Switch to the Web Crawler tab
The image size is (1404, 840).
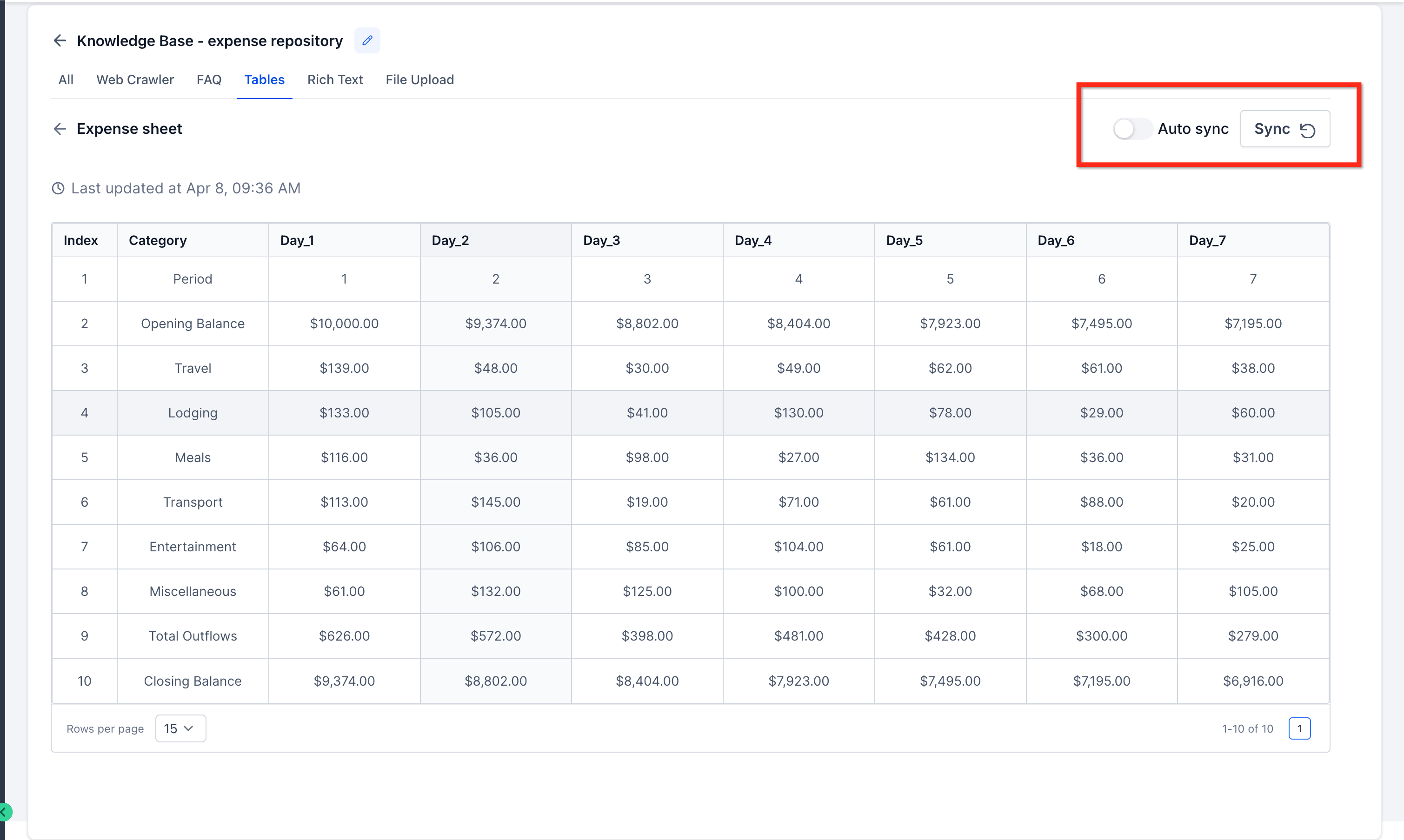(x=135, y=80)
